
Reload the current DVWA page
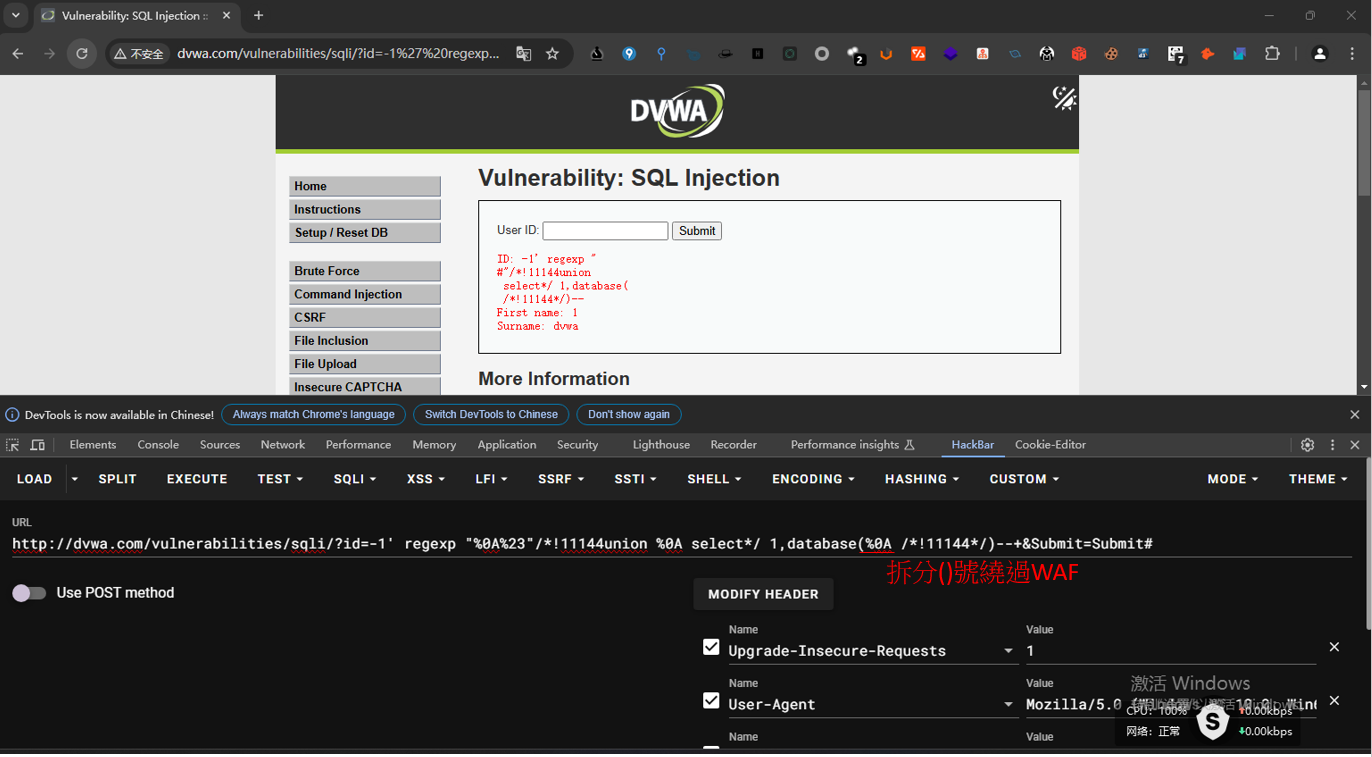coord(82,54)
